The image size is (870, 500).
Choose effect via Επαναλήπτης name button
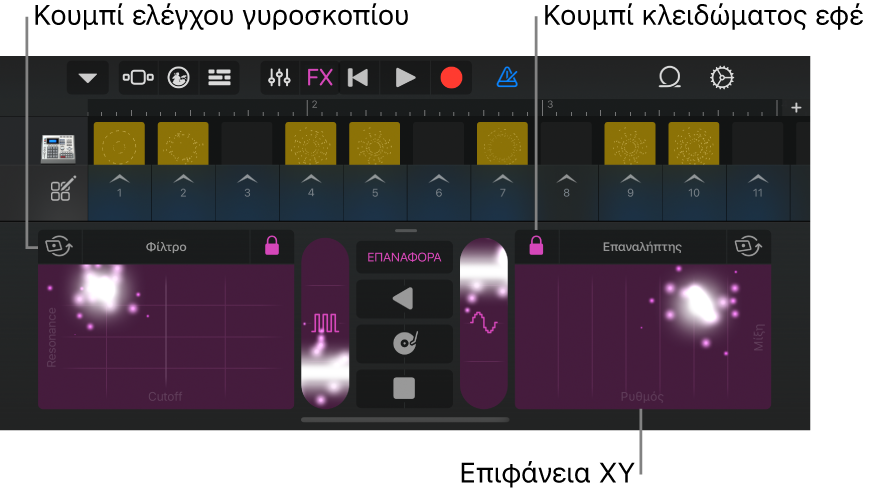point(643,246)
